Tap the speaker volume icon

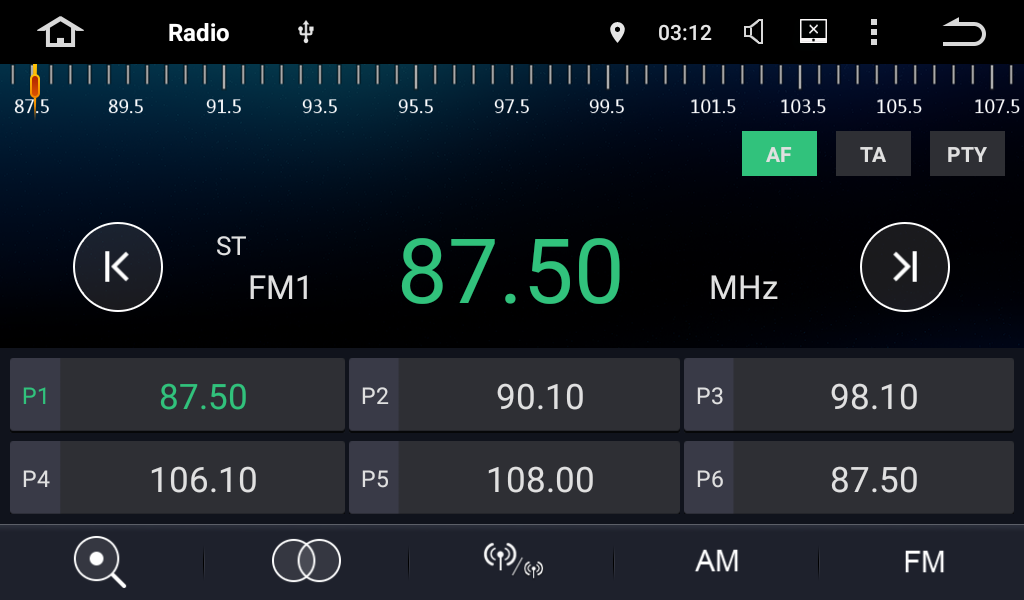(x=754, y=33)
